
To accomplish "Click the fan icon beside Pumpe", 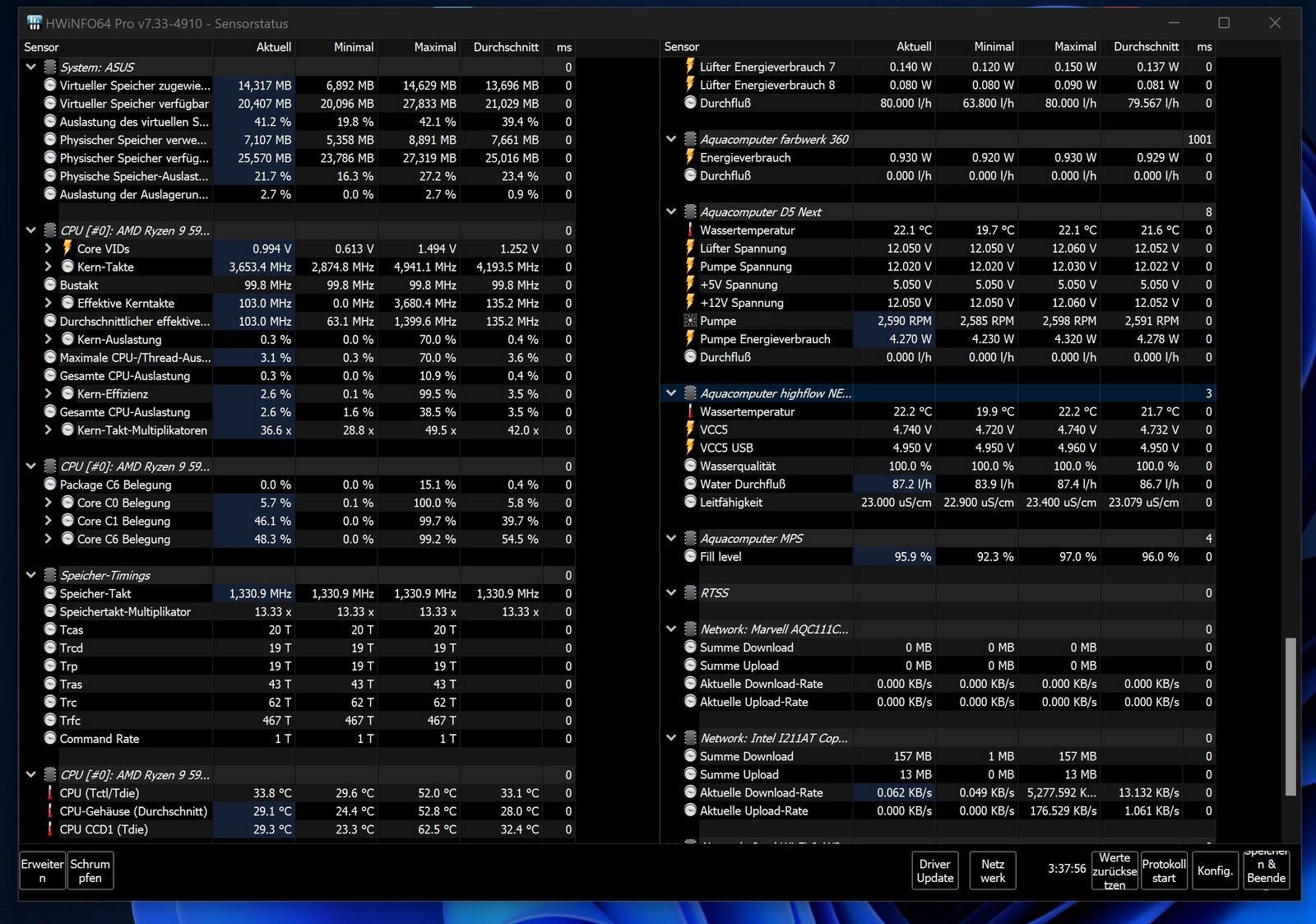I will pos(690,321).
